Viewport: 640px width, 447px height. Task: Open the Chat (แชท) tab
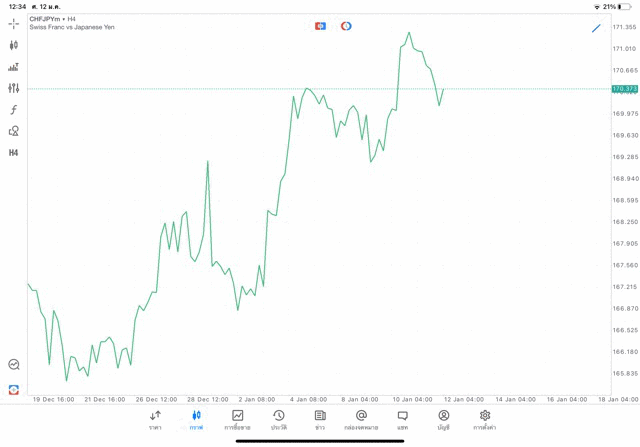click(402, 419)
